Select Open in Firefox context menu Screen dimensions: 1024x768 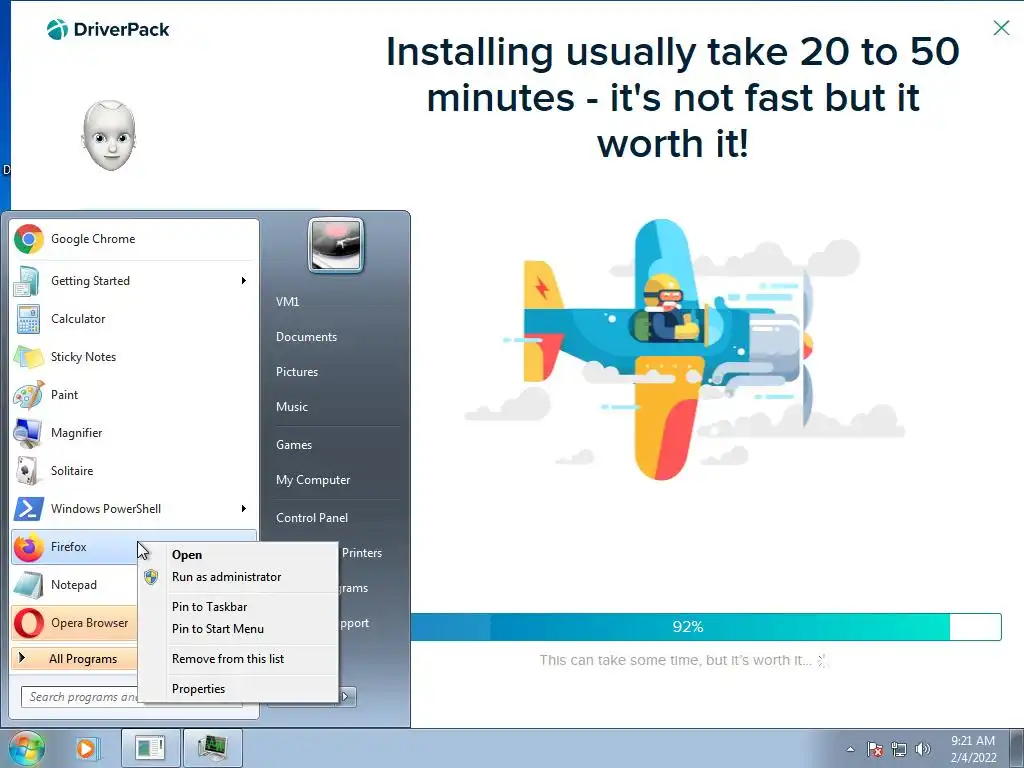pyautogui.click(x=239, y=554)
